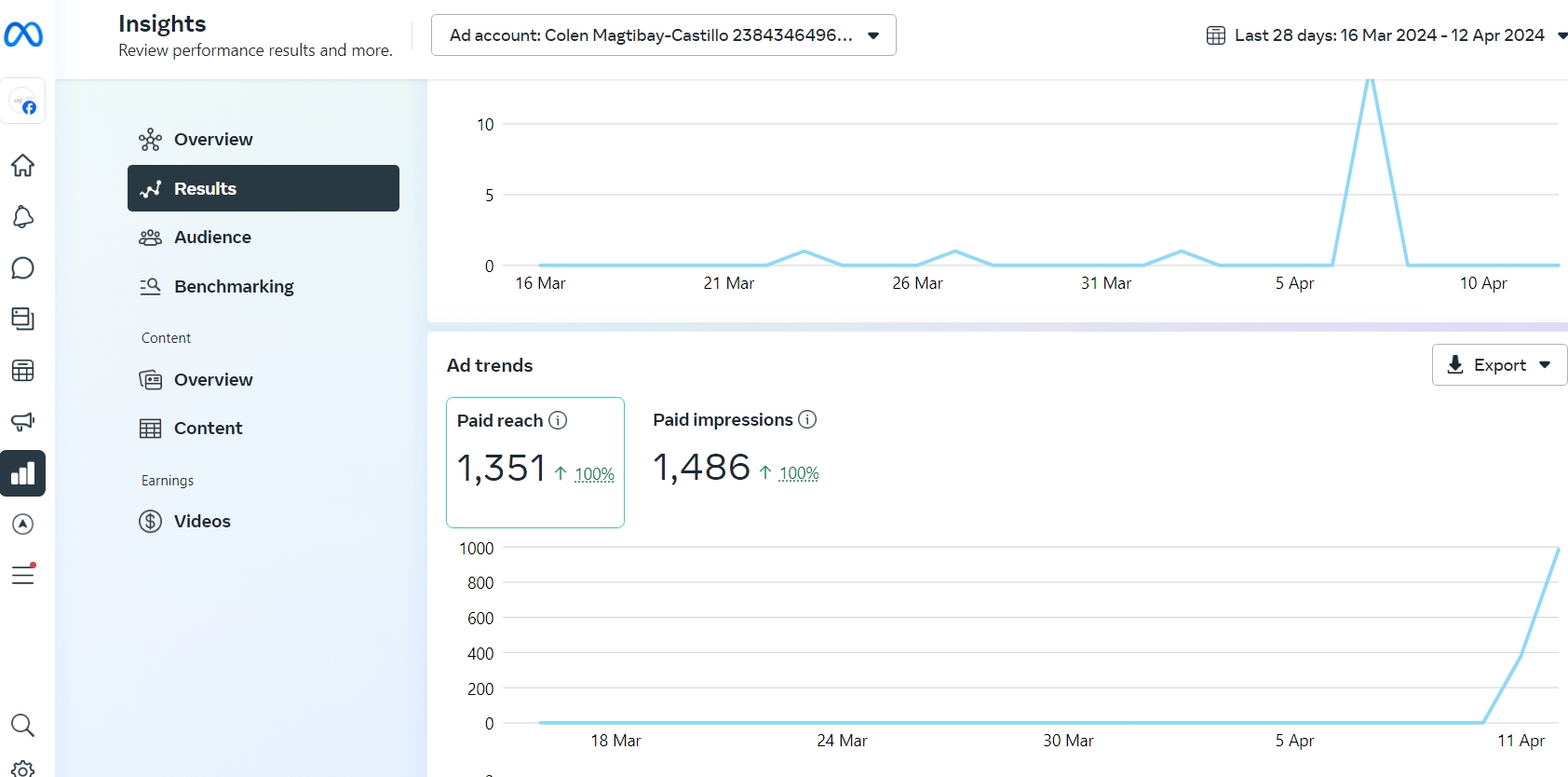Open the Overview insights tab
Viewport: 1568px width, 777px height.
point(264,139)
